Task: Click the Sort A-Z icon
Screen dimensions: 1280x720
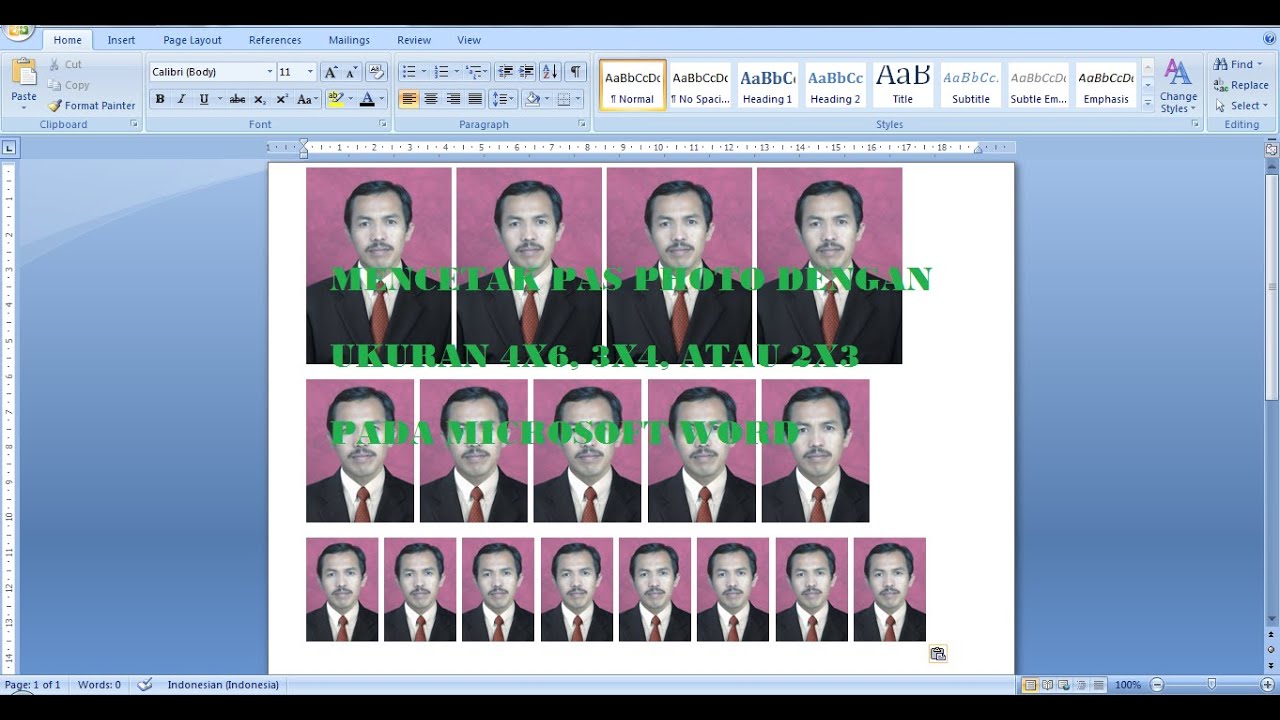Action: point(550,72)
